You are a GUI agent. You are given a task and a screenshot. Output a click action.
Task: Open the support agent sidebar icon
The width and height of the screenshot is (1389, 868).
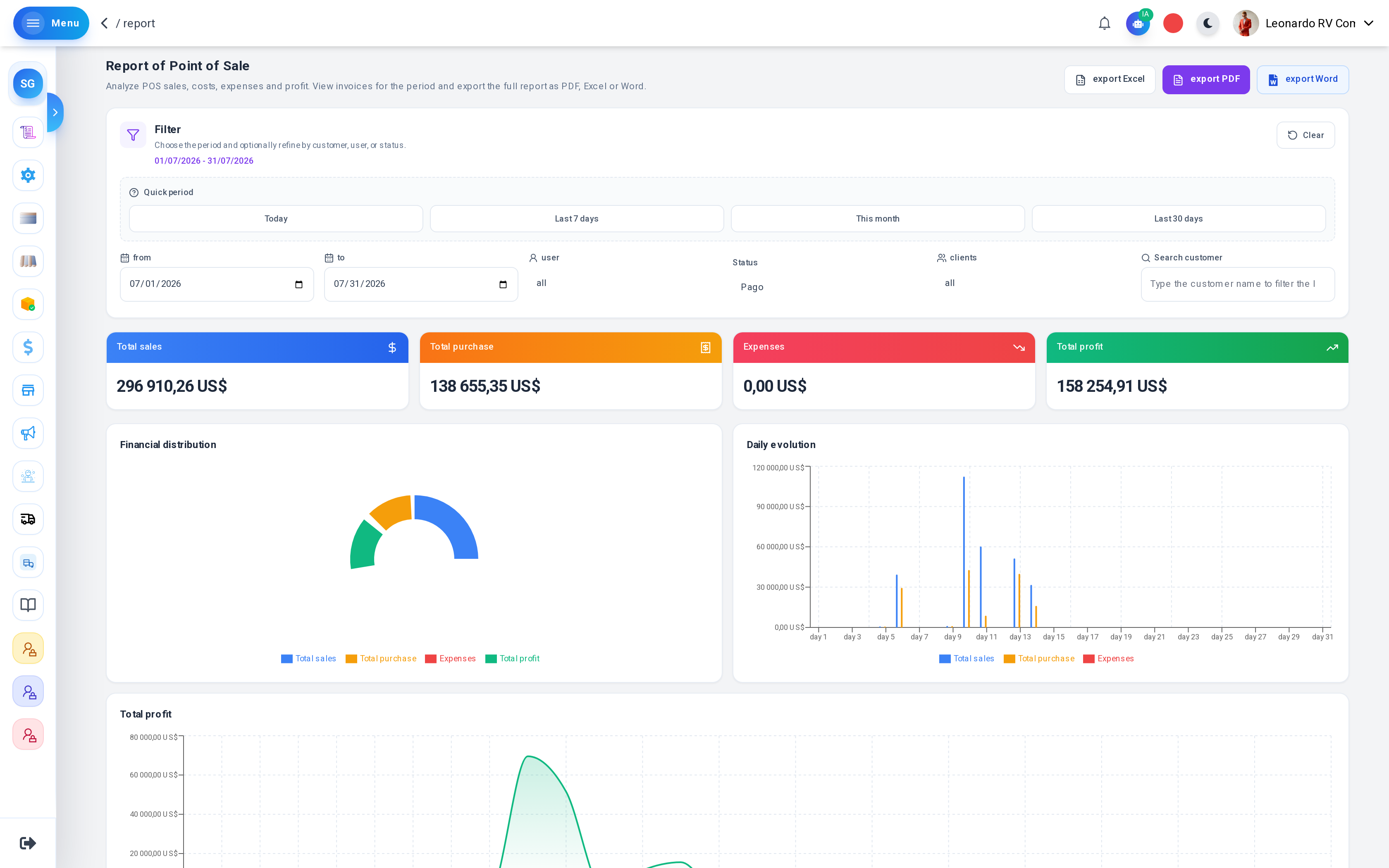(x=28, y=477)
